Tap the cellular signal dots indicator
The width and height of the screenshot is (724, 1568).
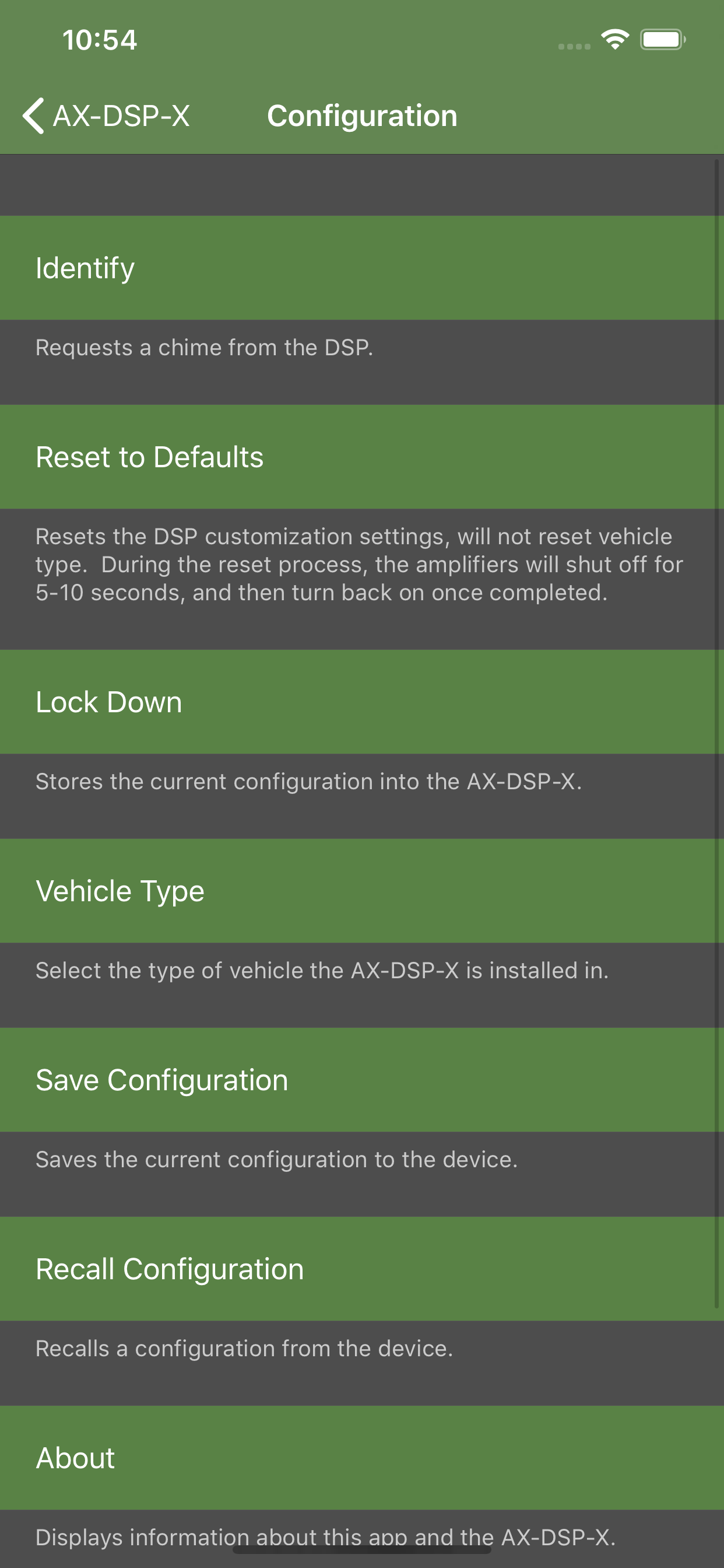pyautogui.click(x=574, y=46)
